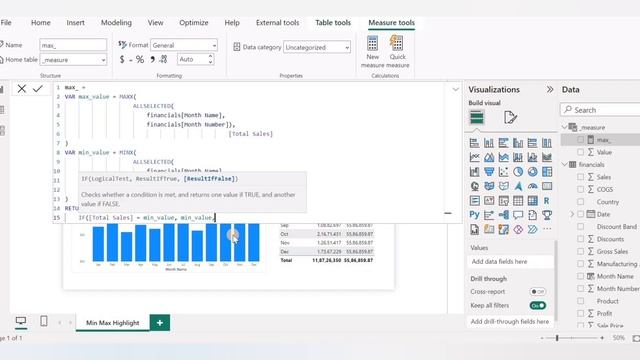
Task: Expand the Date field hierarchy
Action: [x=572, y=214]
